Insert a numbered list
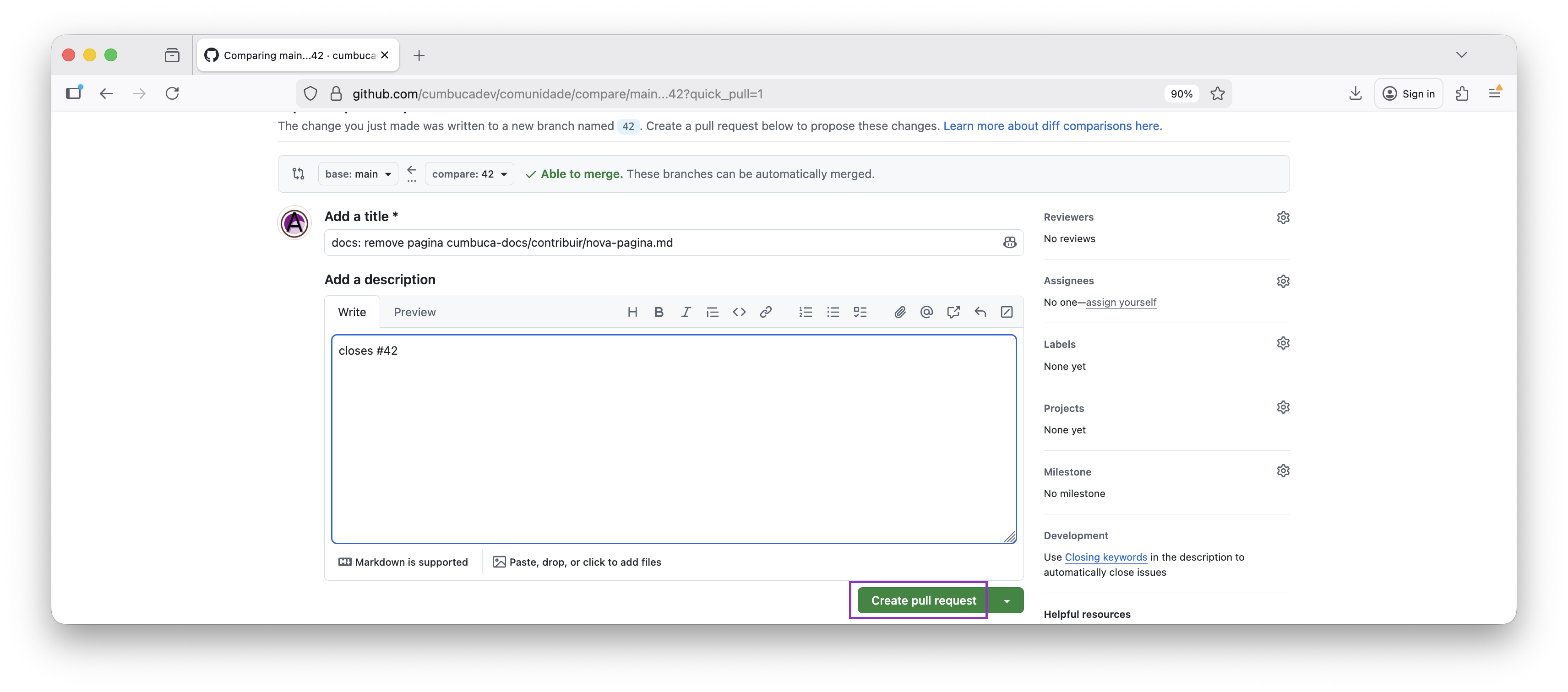Viewport: 1568px width, 692px height. pyautogui.click(x=806, y=312)
